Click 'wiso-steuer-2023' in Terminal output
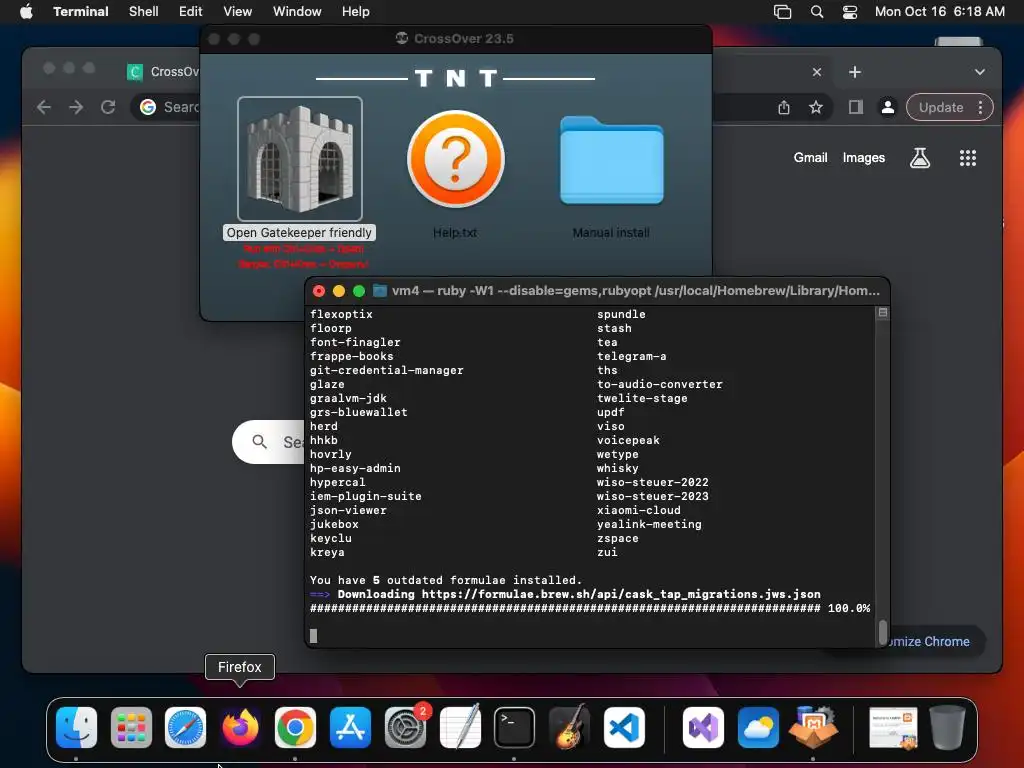This screenshot has width=1024, height=768. [652, 496]
